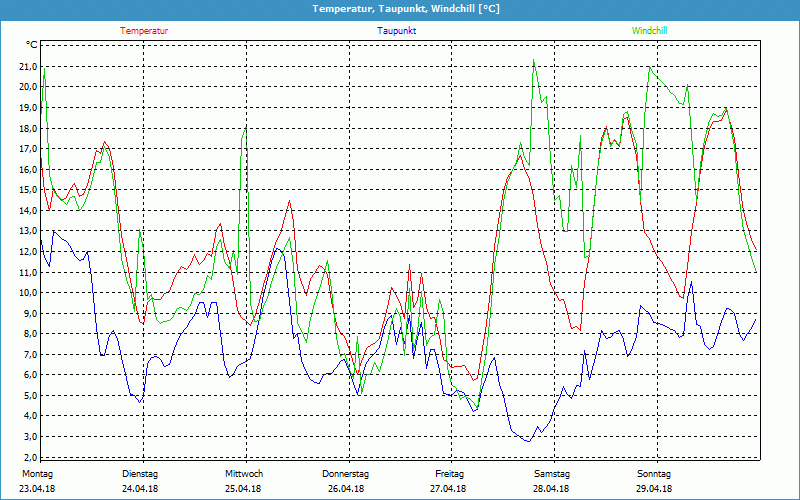Click the 11,0 y-axis value
Image resolution: width=800 pixels, height=500 pixels.
click(x=29, y=272)
